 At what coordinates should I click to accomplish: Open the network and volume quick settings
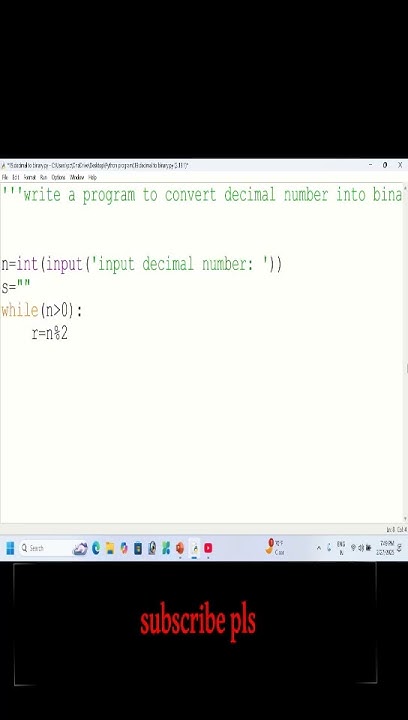(361, 548)
